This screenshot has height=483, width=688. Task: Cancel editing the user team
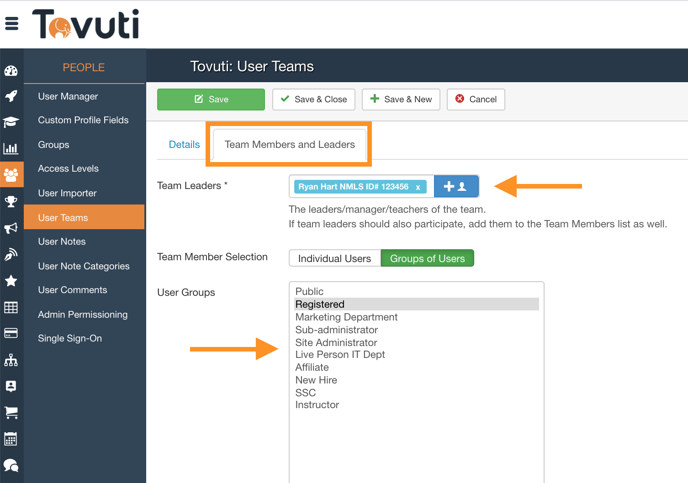475,99
